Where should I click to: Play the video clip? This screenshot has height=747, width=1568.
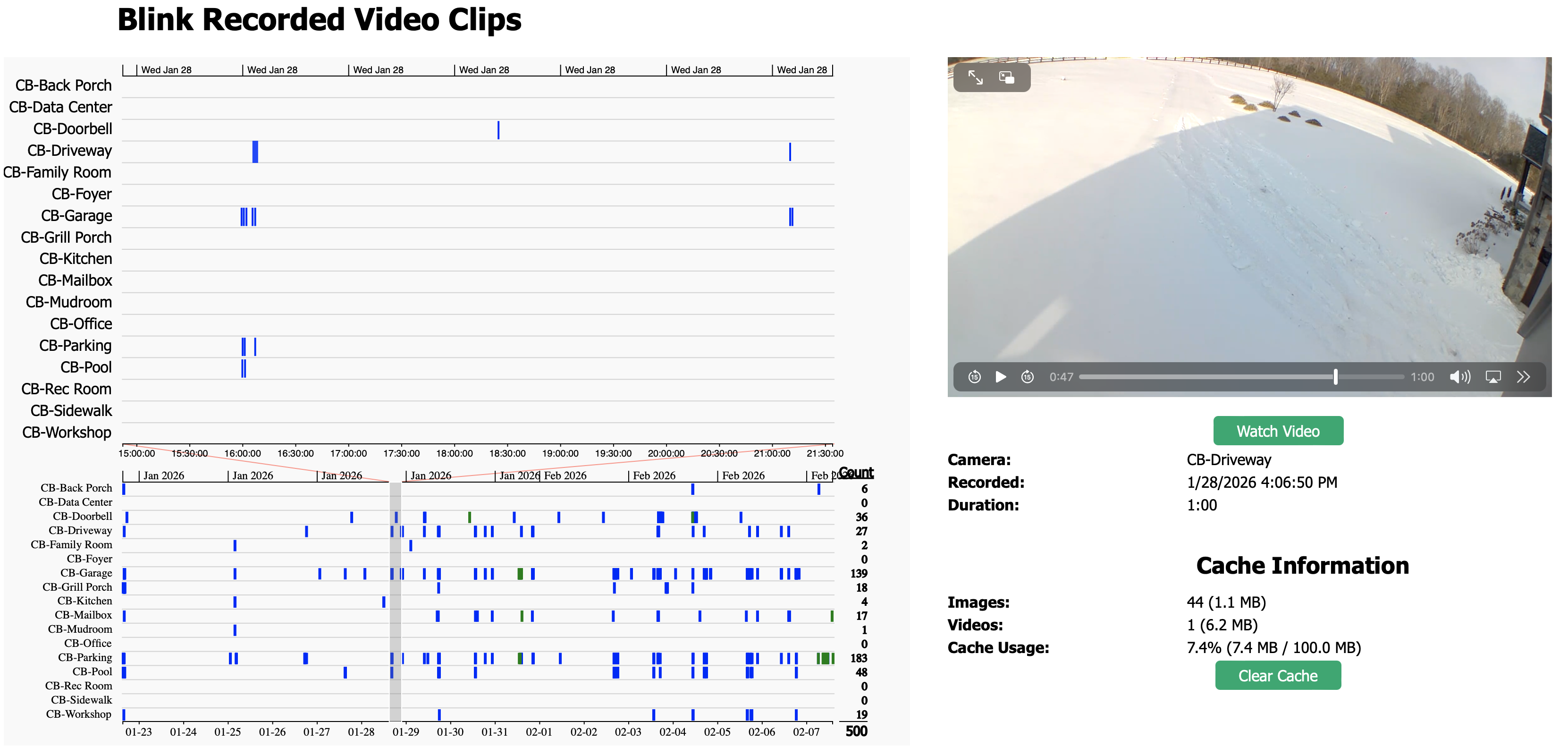(x=1001, y=377)
